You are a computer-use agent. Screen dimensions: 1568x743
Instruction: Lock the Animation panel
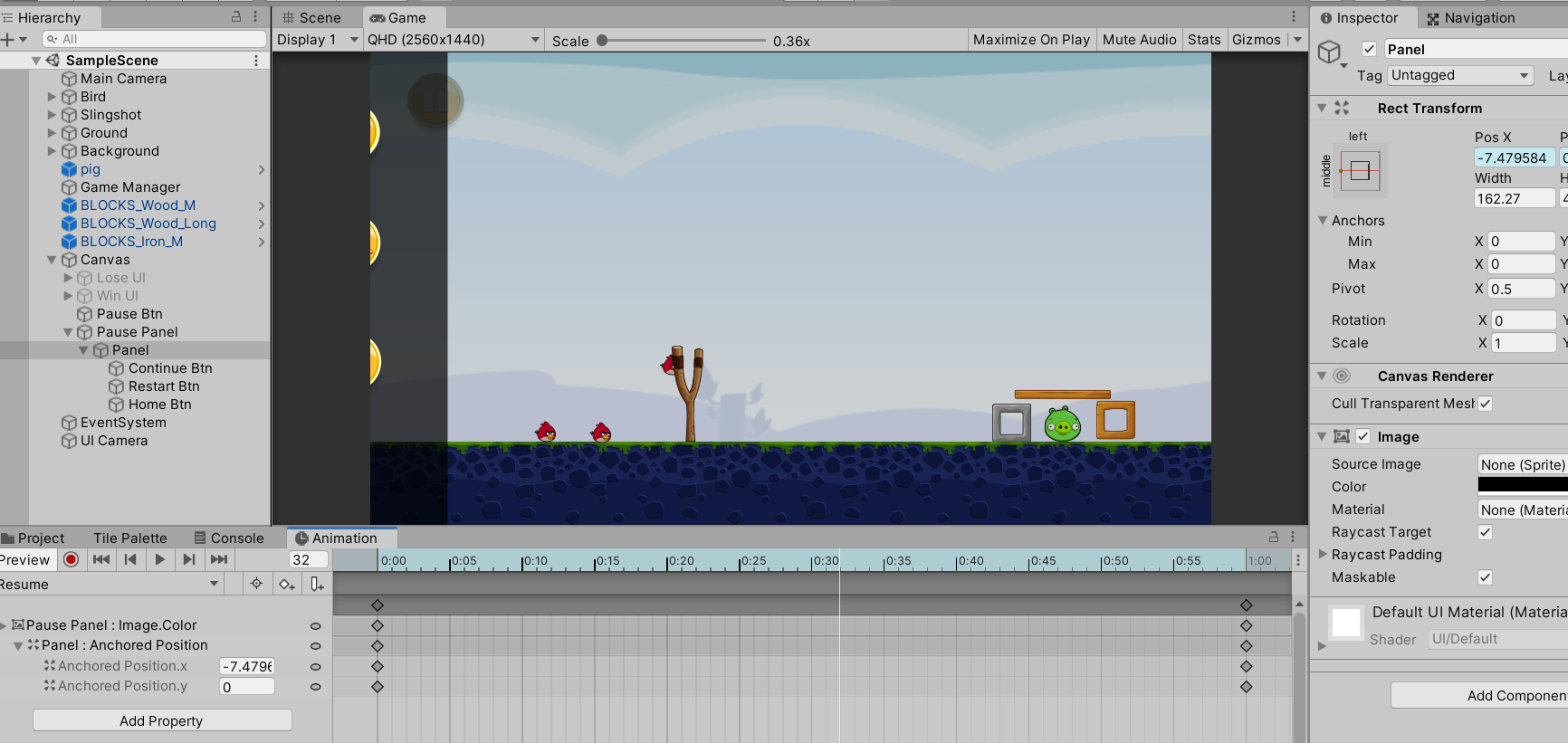(x=1274, y=537)
